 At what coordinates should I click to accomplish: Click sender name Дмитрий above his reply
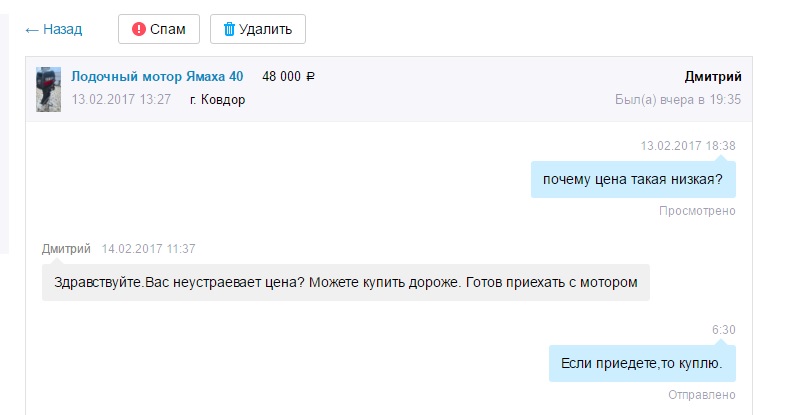point(66,248)
